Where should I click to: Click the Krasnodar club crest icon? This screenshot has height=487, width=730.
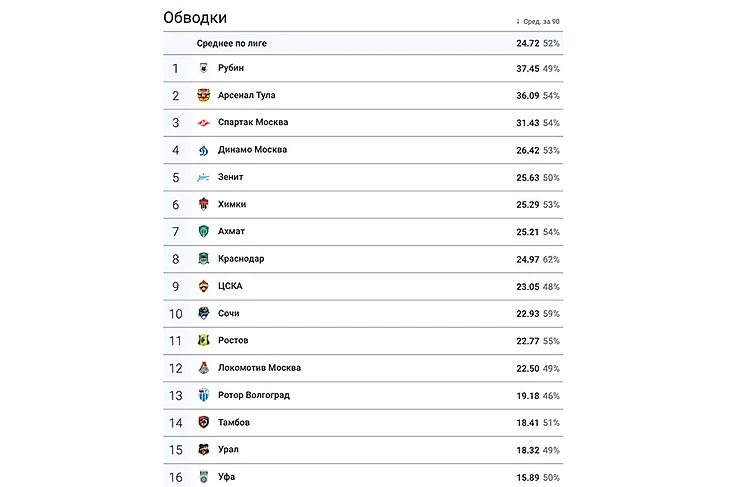(x=203, y=259)
